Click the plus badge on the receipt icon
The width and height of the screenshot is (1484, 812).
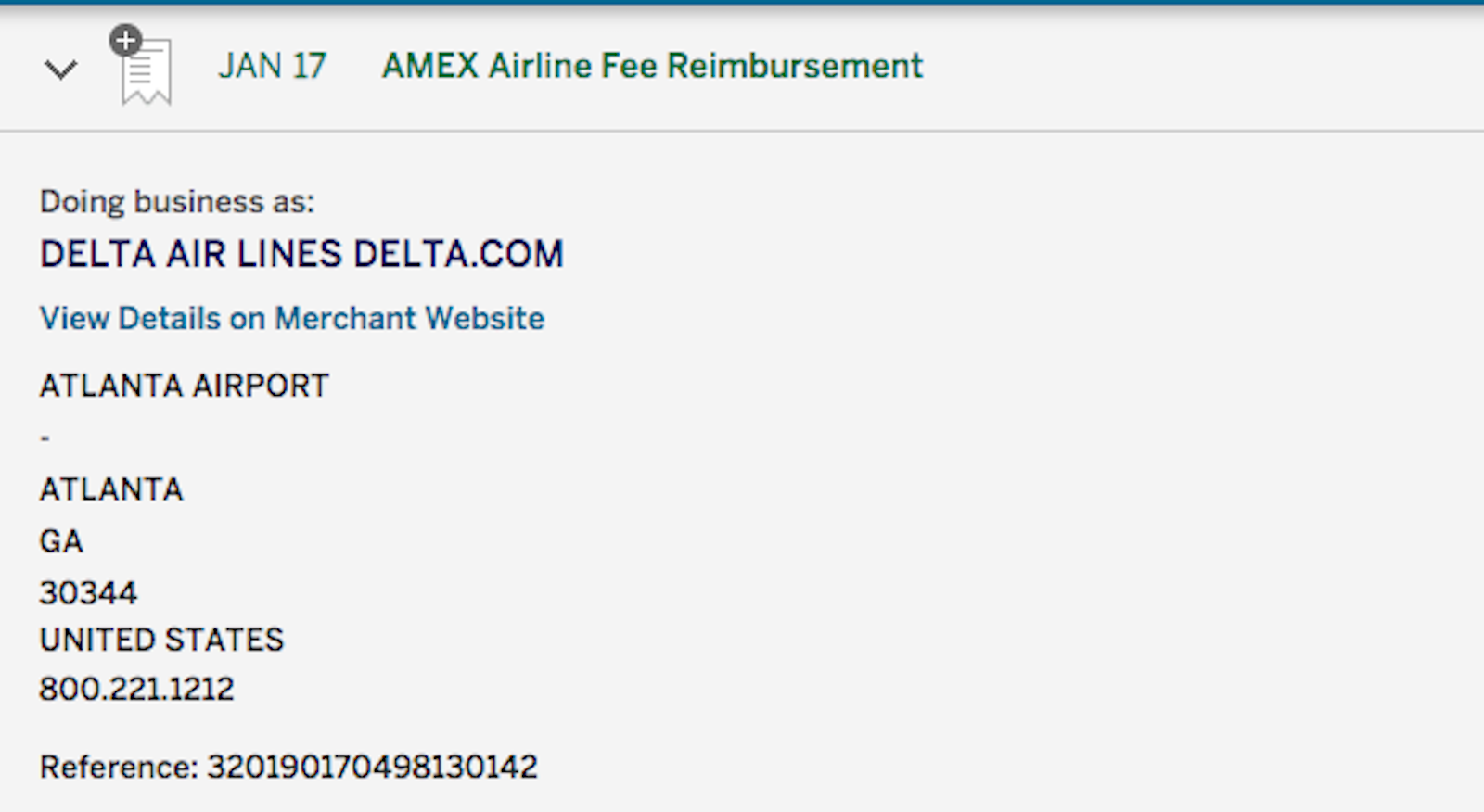[126, 42]
